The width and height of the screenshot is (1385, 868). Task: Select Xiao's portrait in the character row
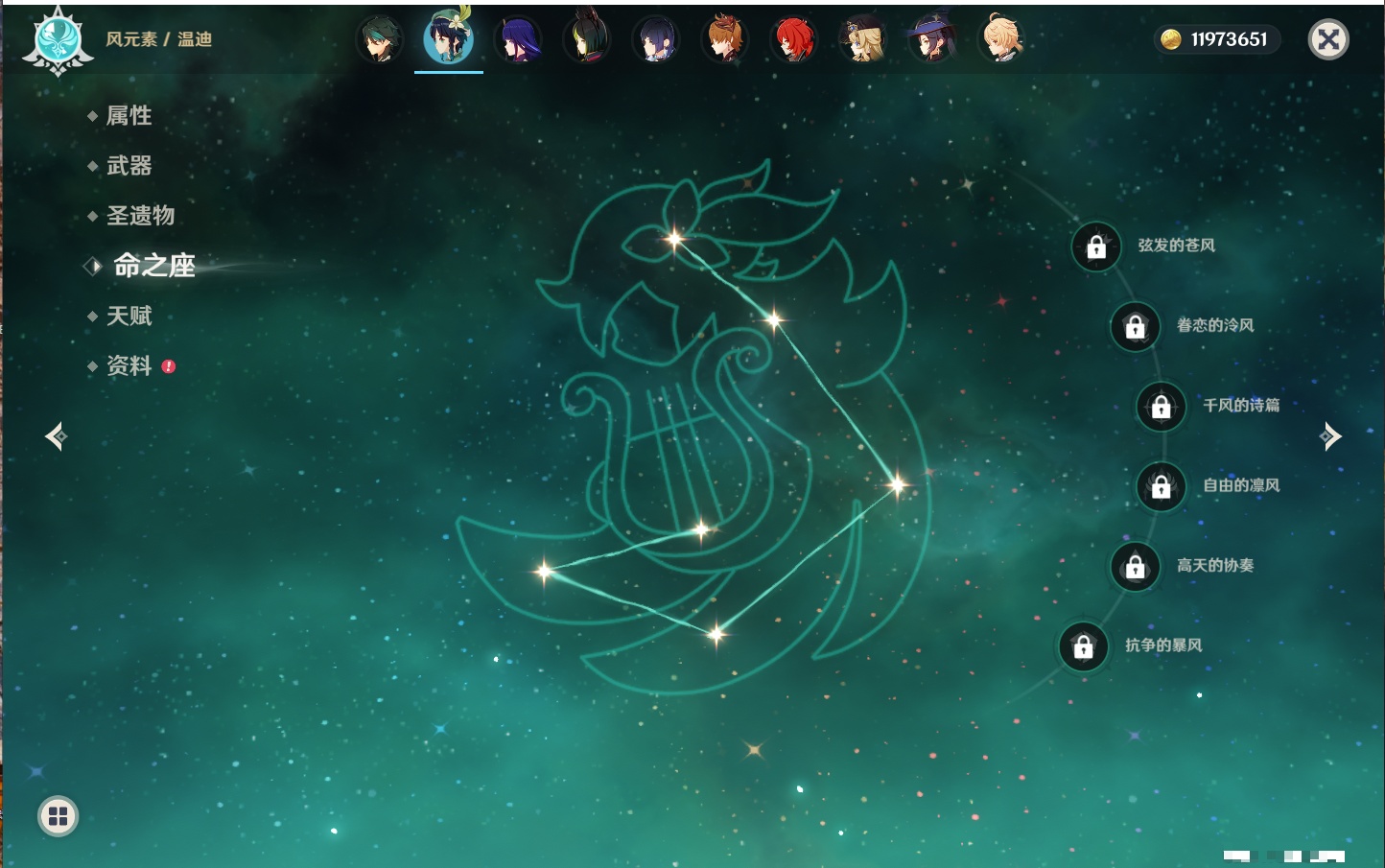(380, 40)
